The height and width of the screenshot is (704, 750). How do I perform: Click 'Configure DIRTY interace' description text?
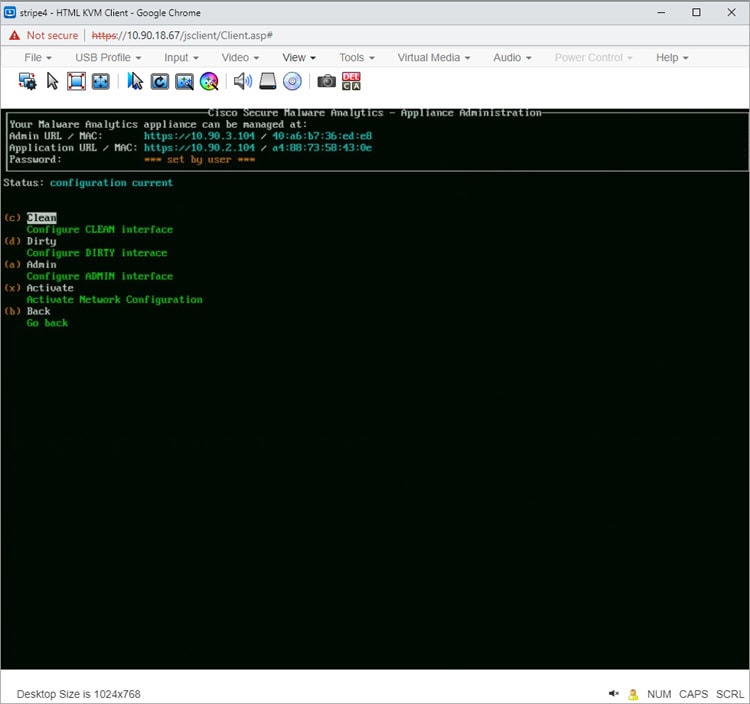click(97, 253)
